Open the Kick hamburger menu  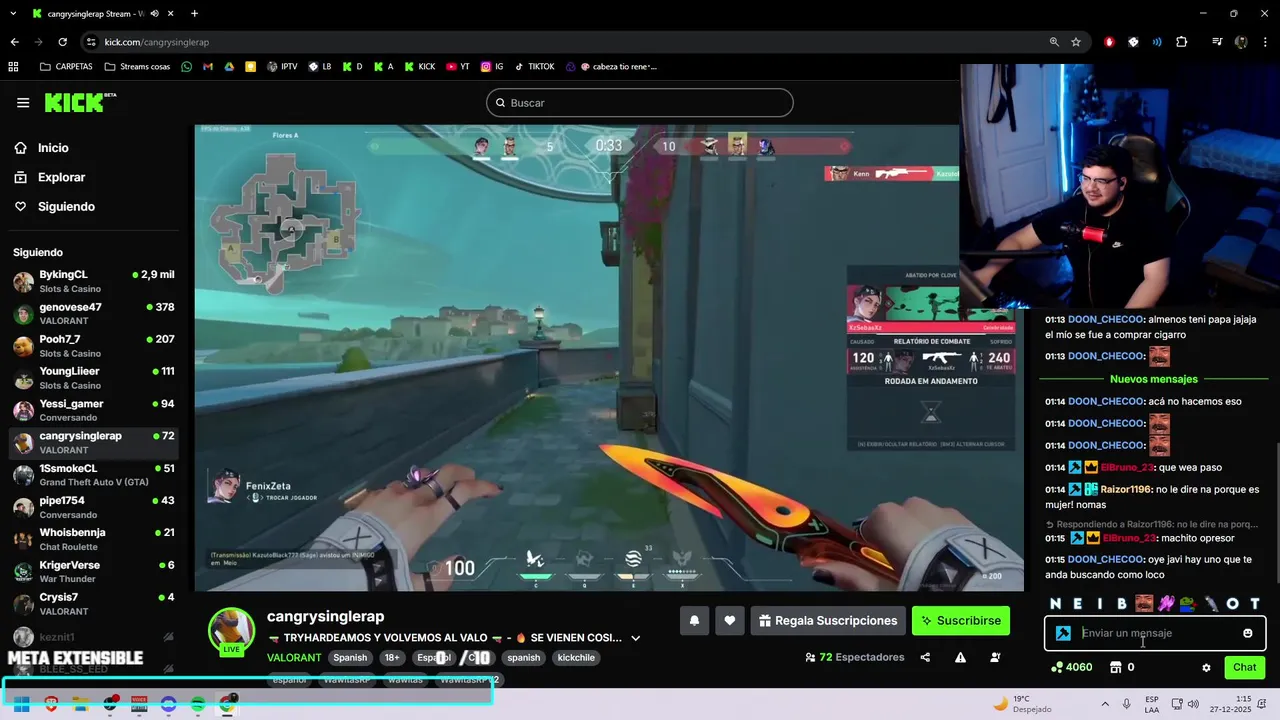[23, 103]
